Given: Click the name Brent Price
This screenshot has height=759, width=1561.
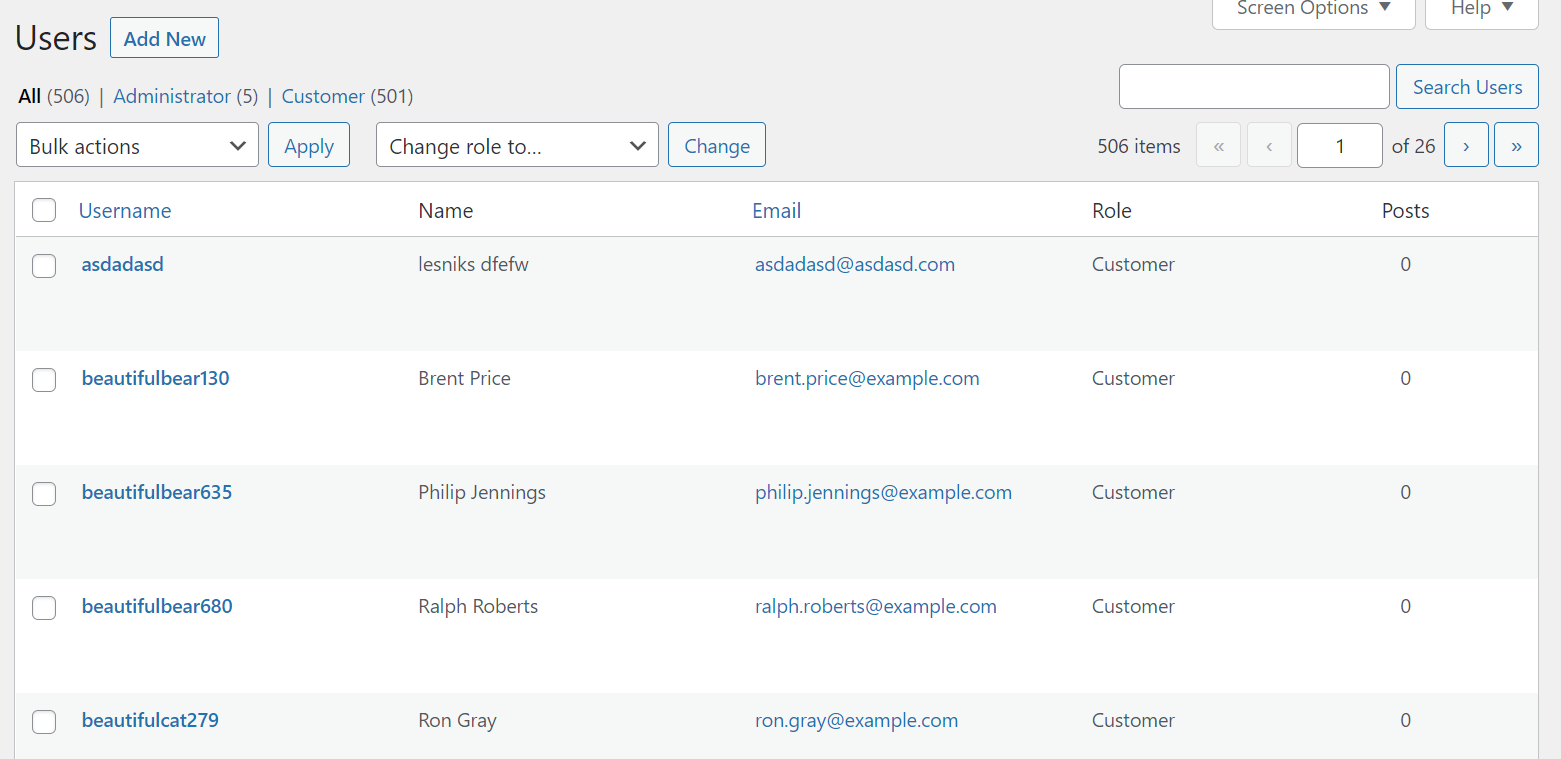Looking at the screenshot, I should [465, 379].
